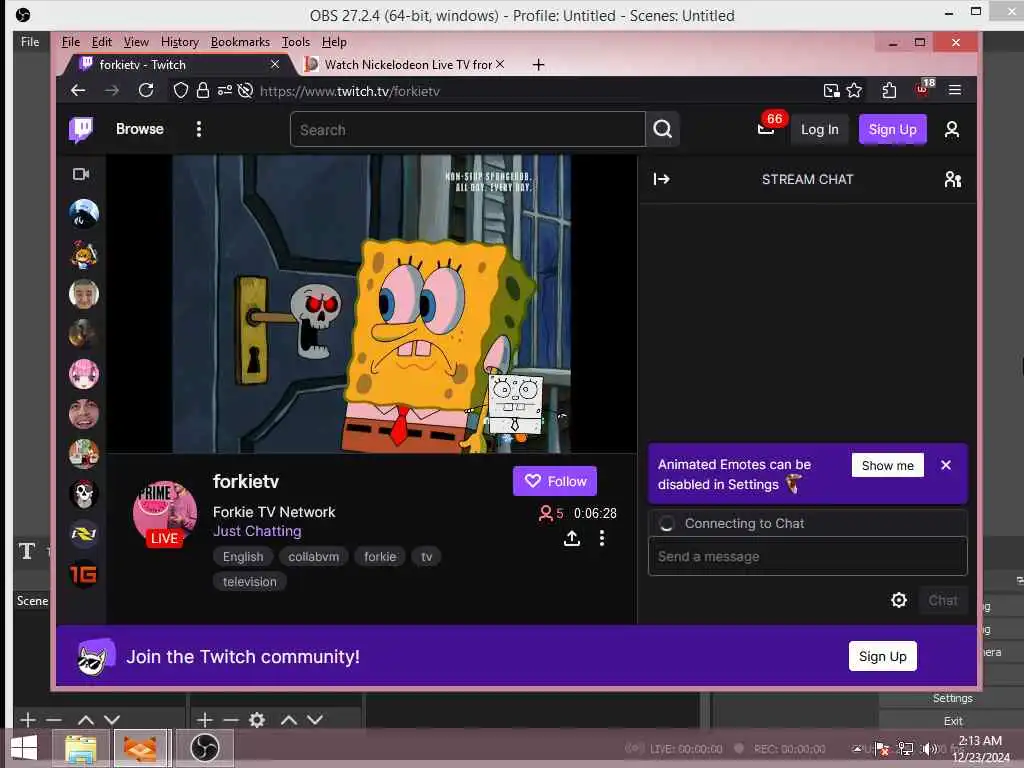Image resolution: width=1024 pixels, height=768 pixels.
Task: Click the site padlock security icon
Action: [x=203, y=90]
